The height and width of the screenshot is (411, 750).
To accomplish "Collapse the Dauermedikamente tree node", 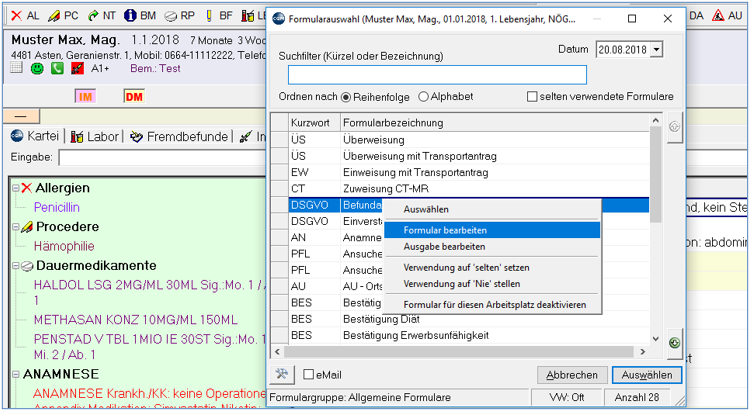I will click(16, 266).
